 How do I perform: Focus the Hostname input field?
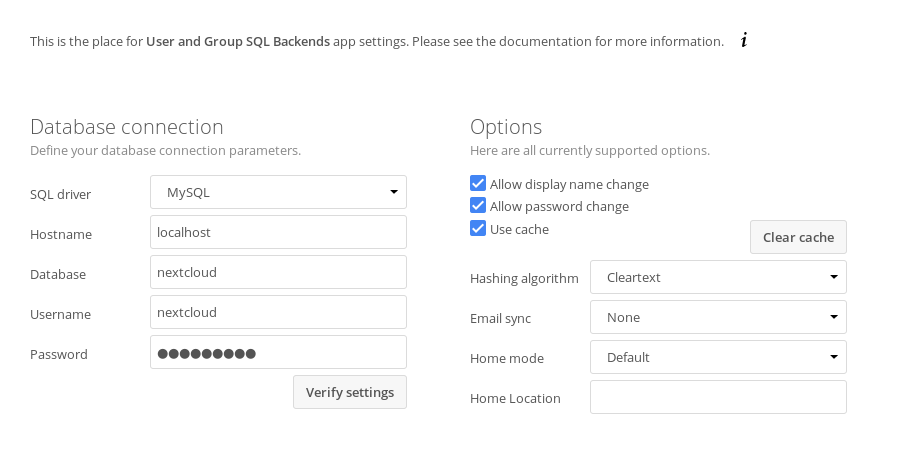click(278, 232)
